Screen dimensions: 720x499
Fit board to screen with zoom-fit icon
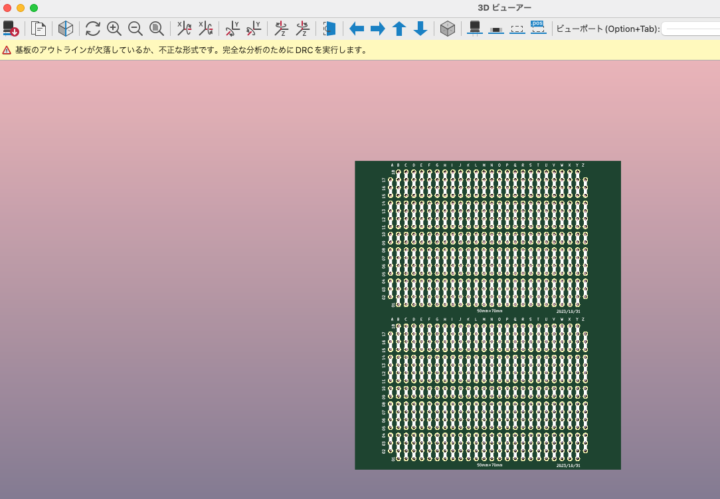[156, 29]
